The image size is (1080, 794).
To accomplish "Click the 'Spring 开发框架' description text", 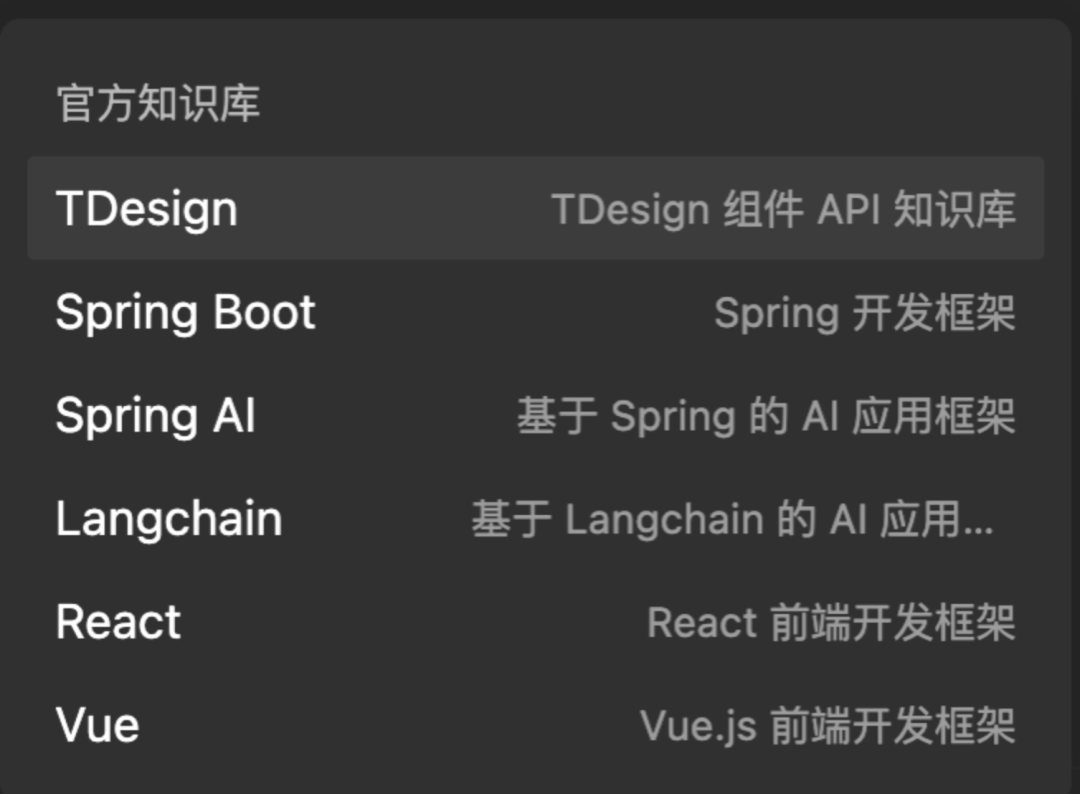I will coord(864,313).
